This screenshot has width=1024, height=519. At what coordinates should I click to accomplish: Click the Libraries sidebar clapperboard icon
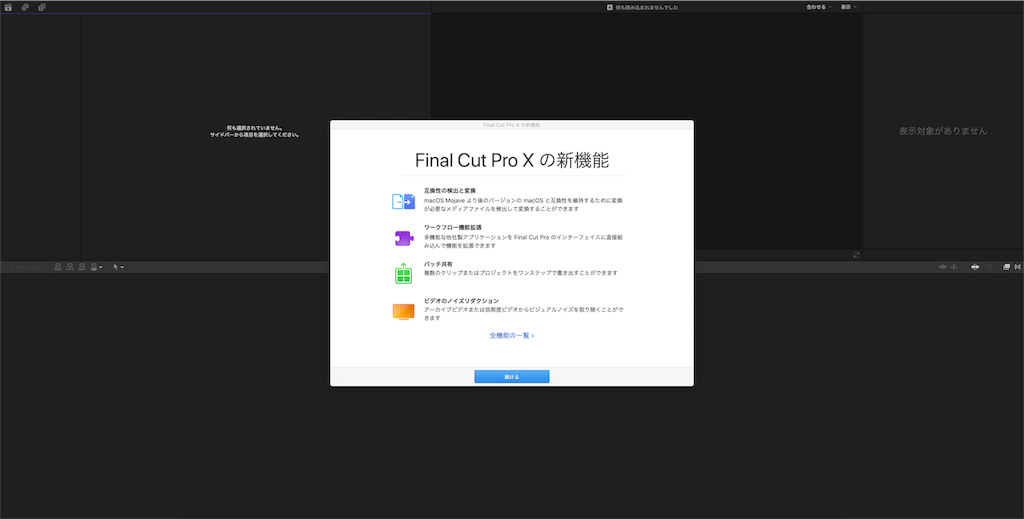tap(8, 7)
